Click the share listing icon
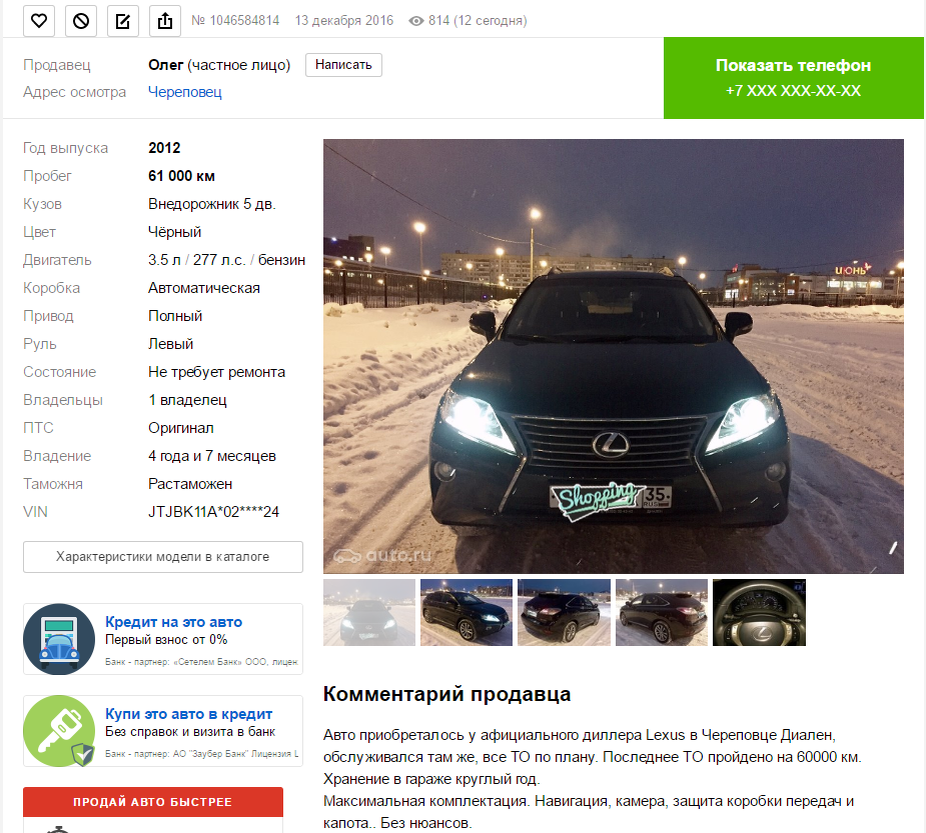The width and height of the screenshot is (926, 833). [165, 21]
